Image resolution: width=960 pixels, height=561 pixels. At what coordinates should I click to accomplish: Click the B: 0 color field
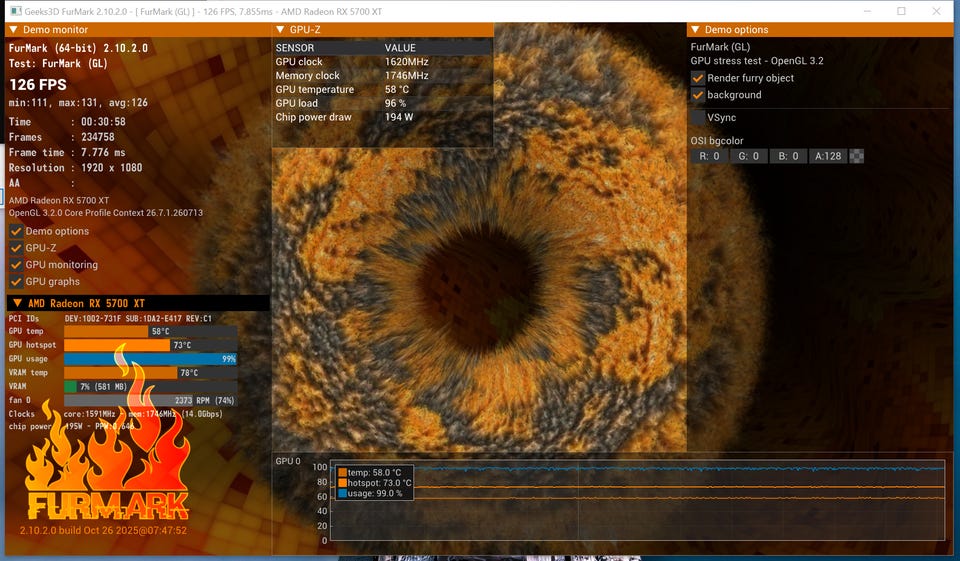point(788,156)
